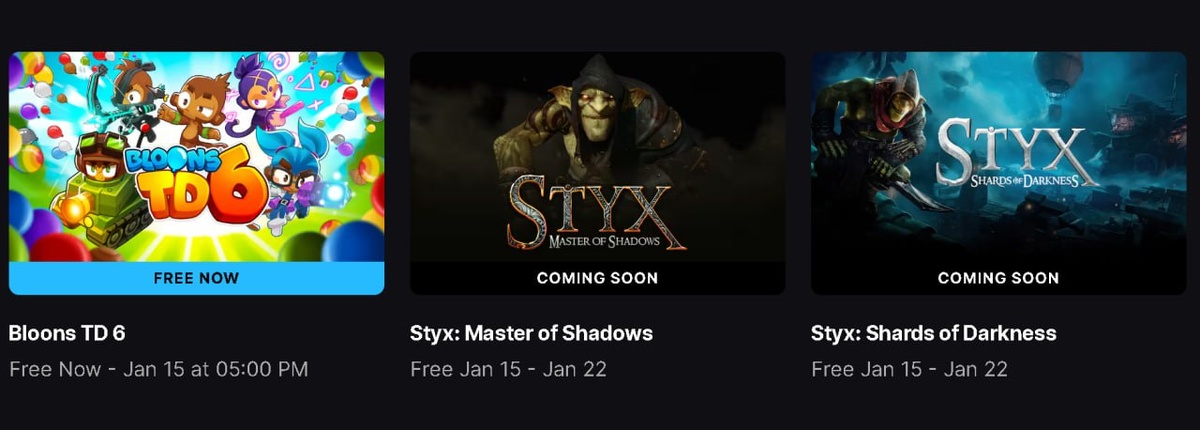Screen dimensions: 1200x430
Task: Click COMING SOON banner on Master of Shadows
Action: (x=598, y=278)
